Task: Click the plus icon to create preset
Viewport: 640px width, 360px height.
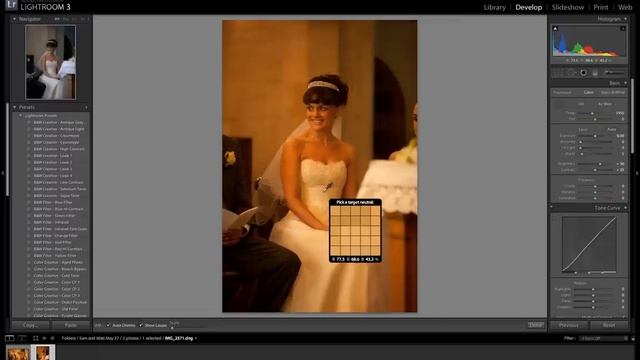Action: coord(86,107)
